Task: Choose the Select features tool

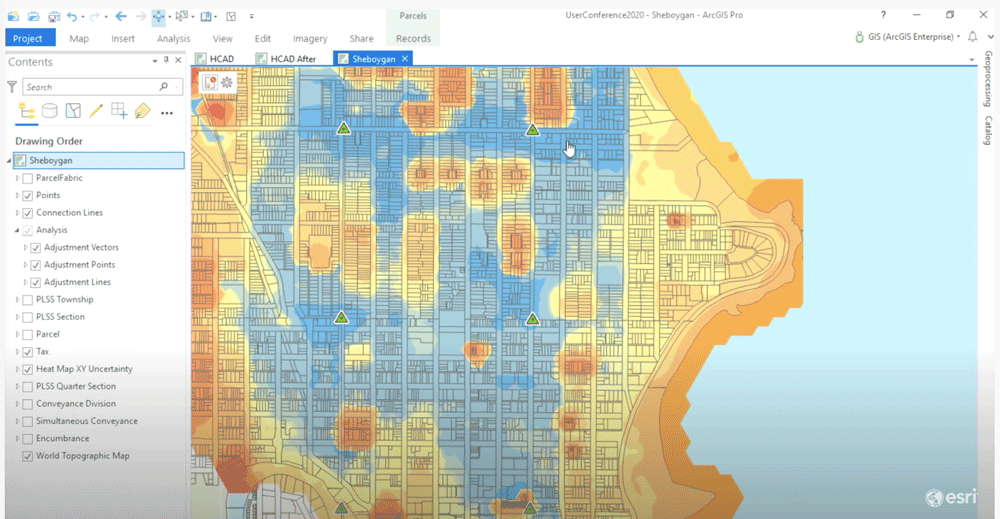Action: tap(181, 16)
